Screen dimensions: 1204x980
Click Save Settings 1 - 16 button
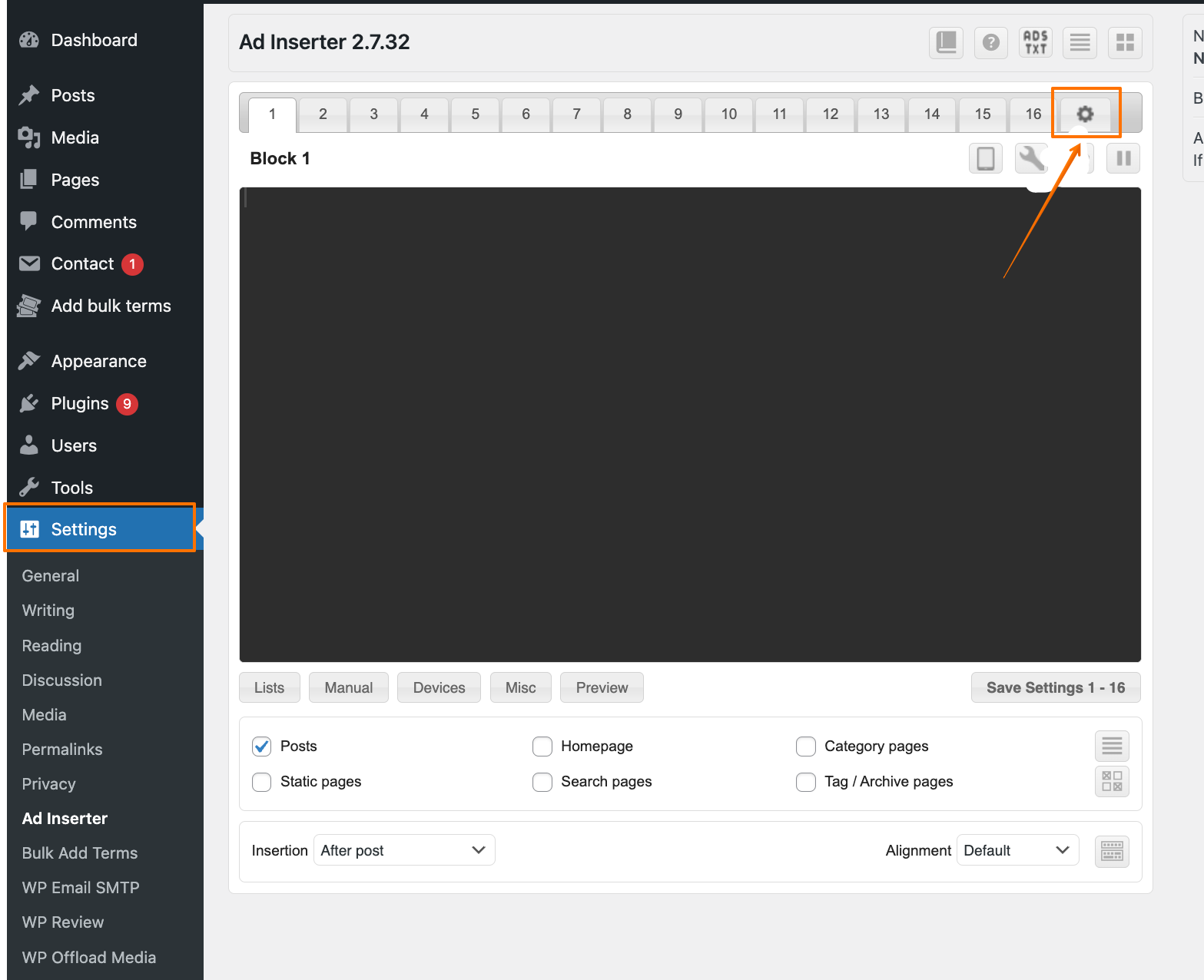pyautogui.click(x=1055, y=688)
